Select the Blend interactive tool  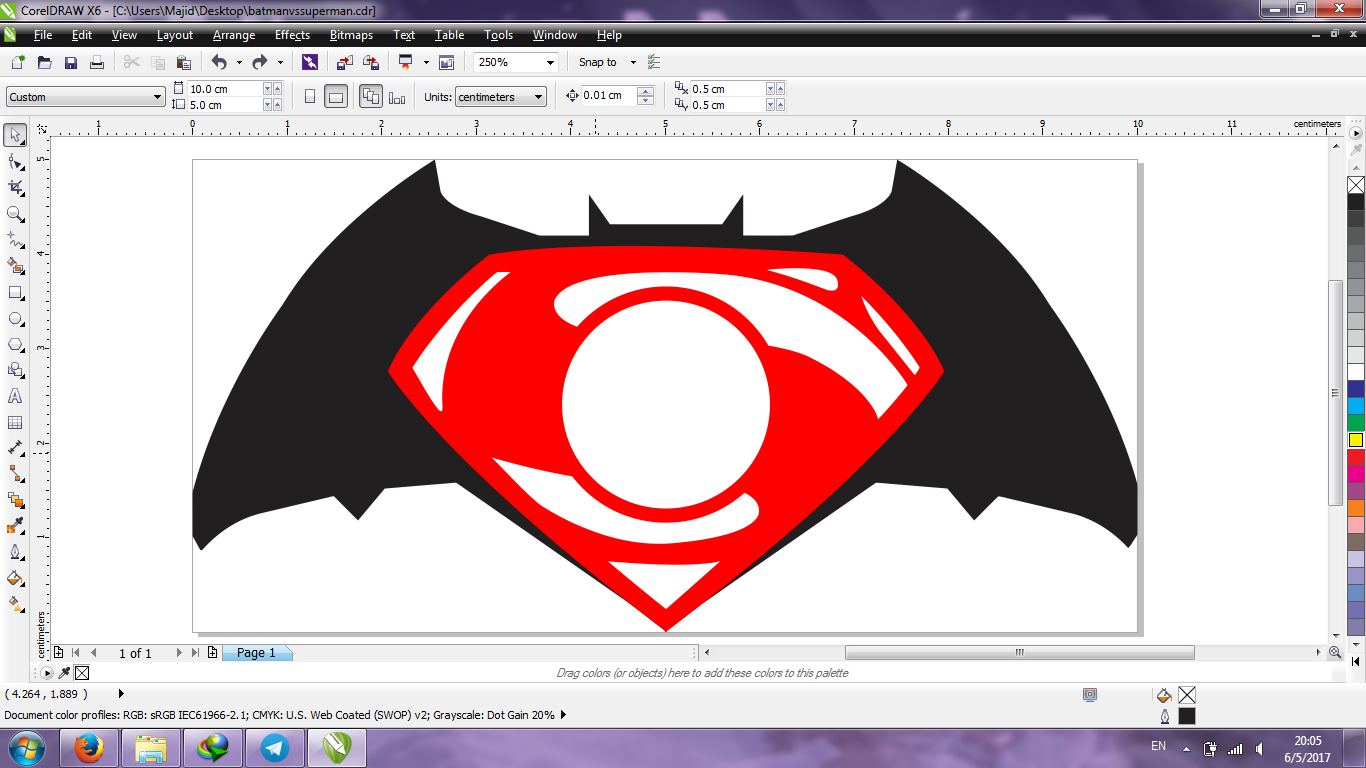coord(15,500)
